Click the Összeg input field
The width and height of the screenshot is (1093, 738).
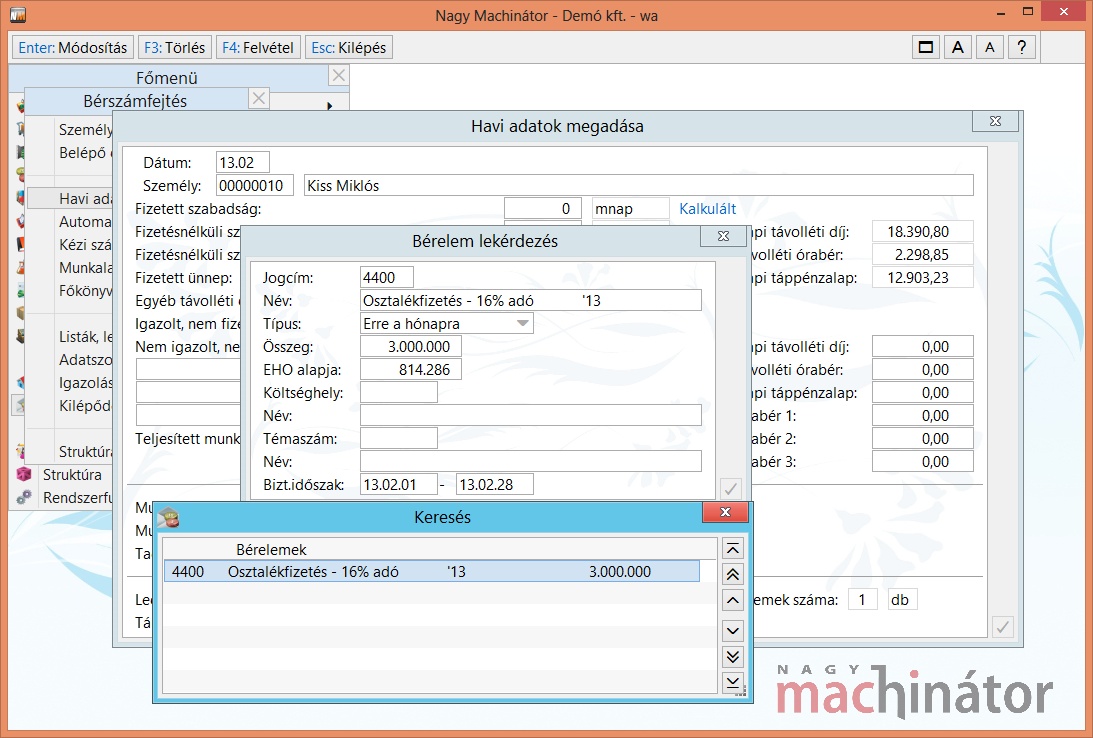411,347
